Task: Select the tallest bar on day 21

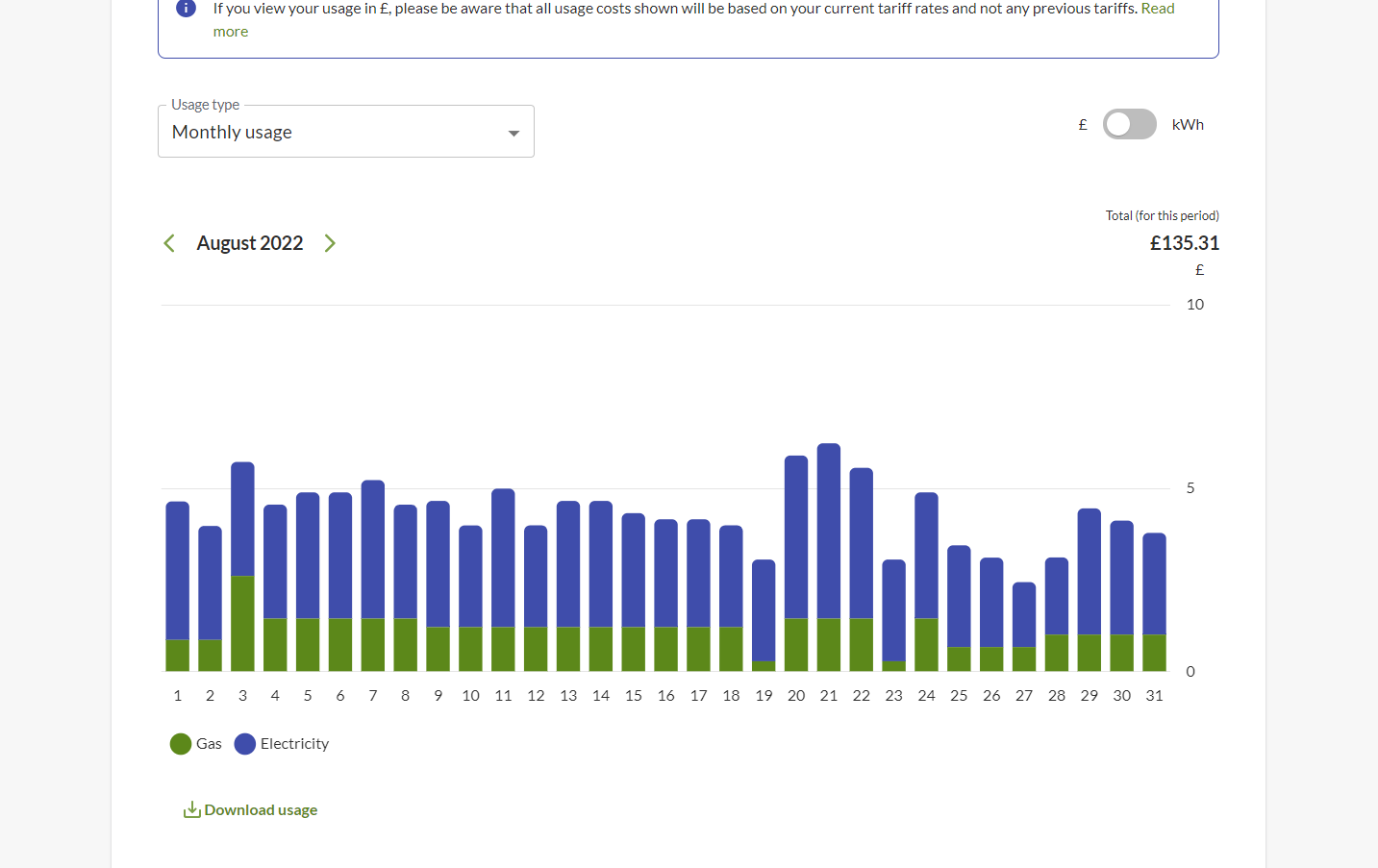Action: pos(829,529)
